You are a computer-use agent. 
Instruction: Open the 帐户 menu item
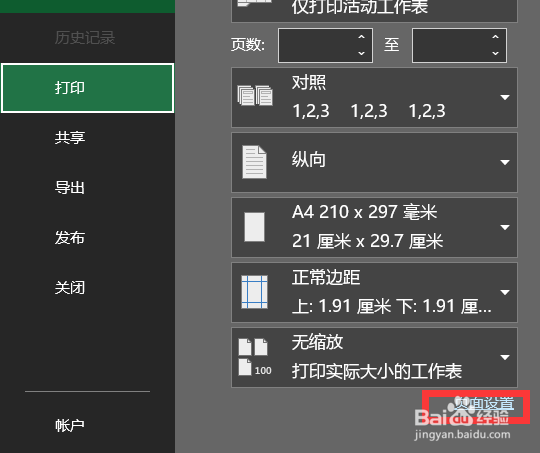click(70, 425)
